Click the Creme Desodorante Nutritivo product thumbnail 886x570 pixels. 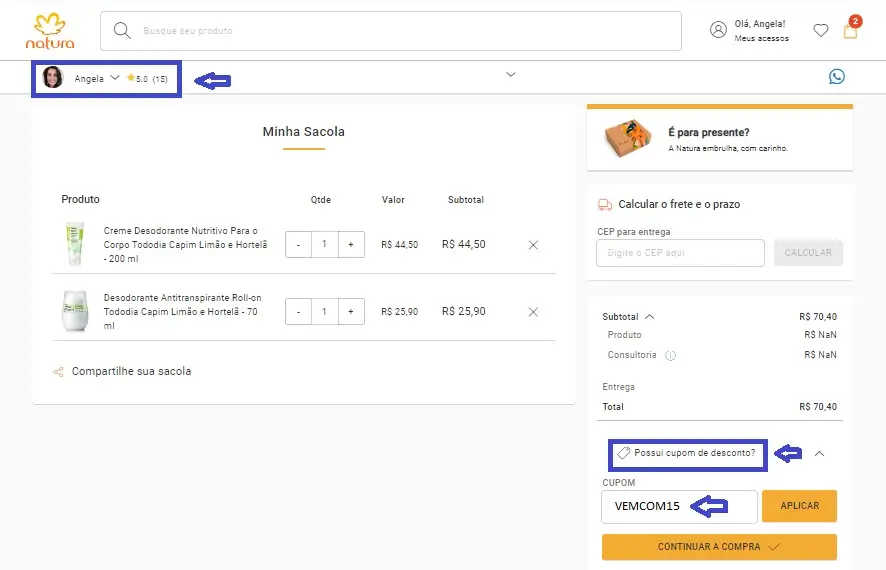[75, 244]
